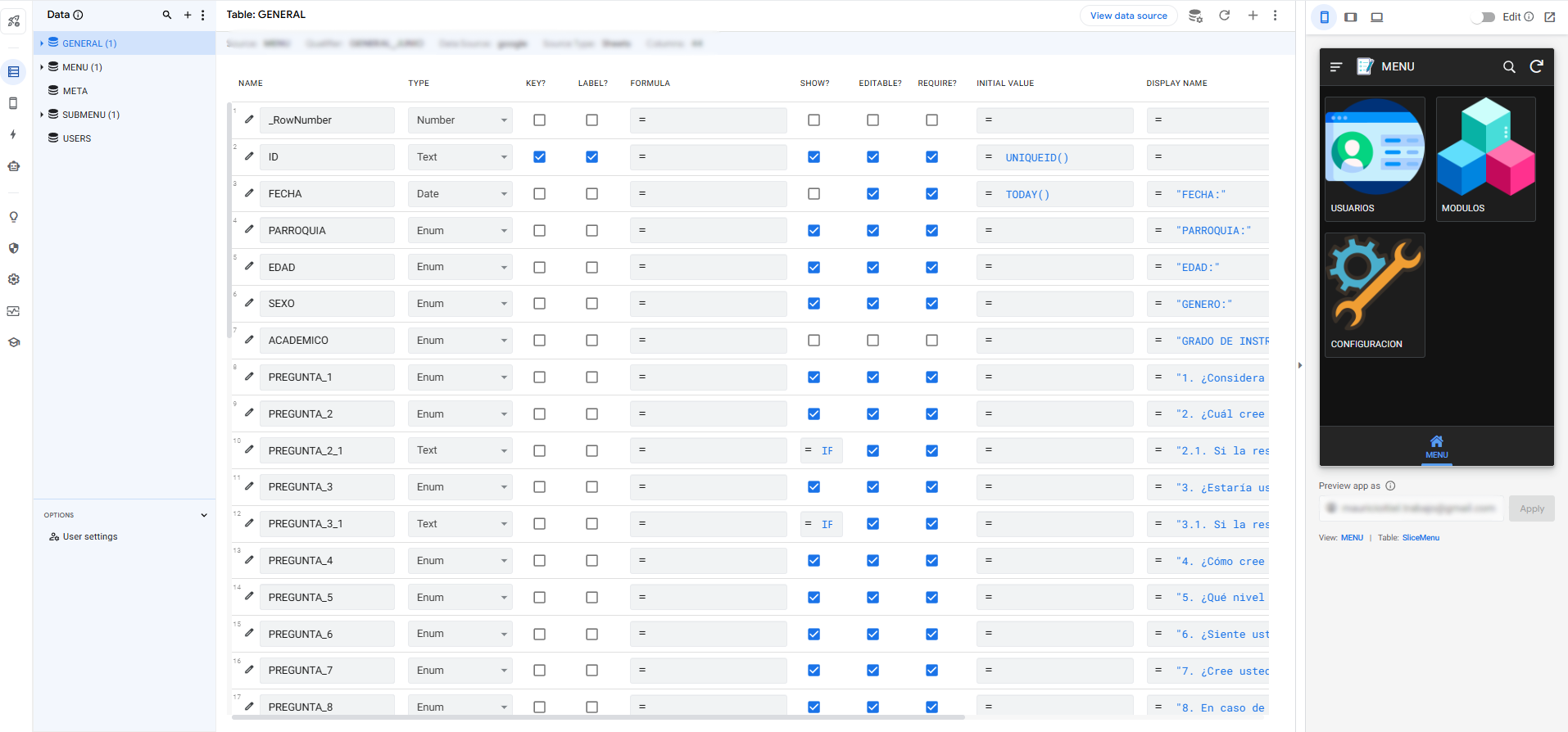Uncheck the KEY checkbox for ID row
Screen dimensions: 1568x732
coord(539,157)
